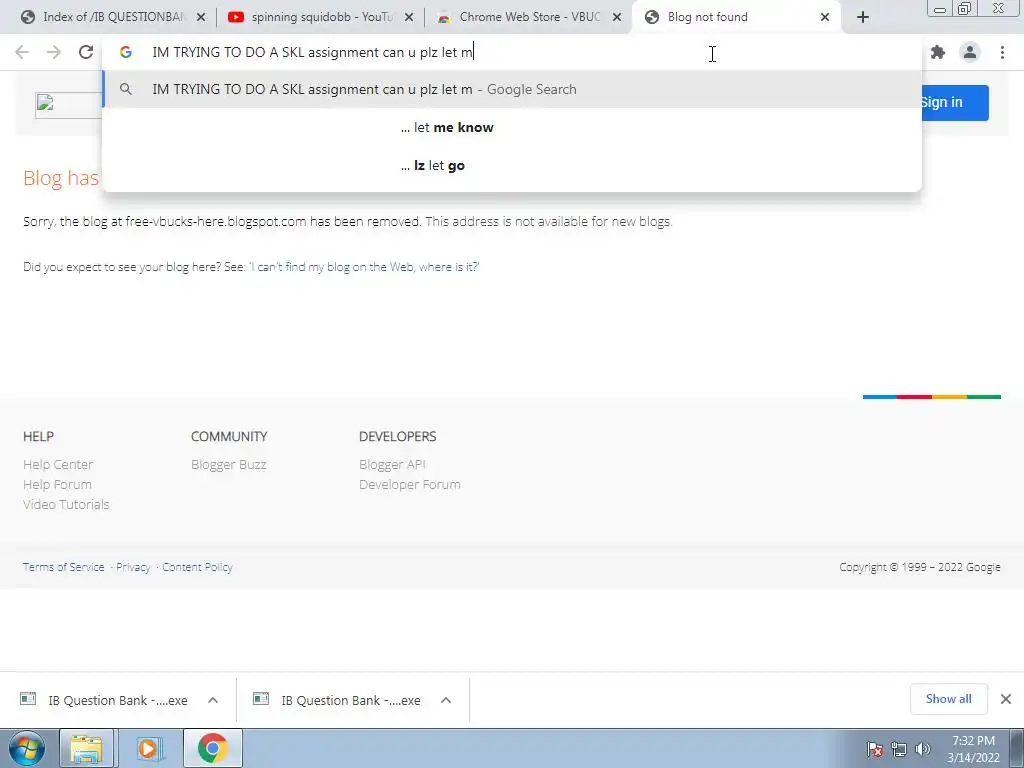Select the Blog not found tab

735,18
